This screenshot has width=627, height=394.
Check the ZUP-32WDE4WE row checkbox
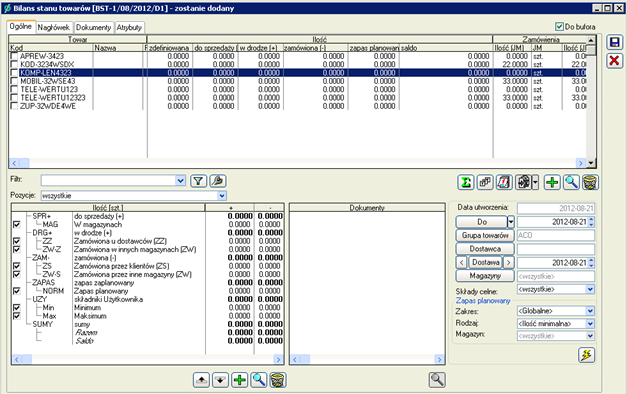coord(14,106)
